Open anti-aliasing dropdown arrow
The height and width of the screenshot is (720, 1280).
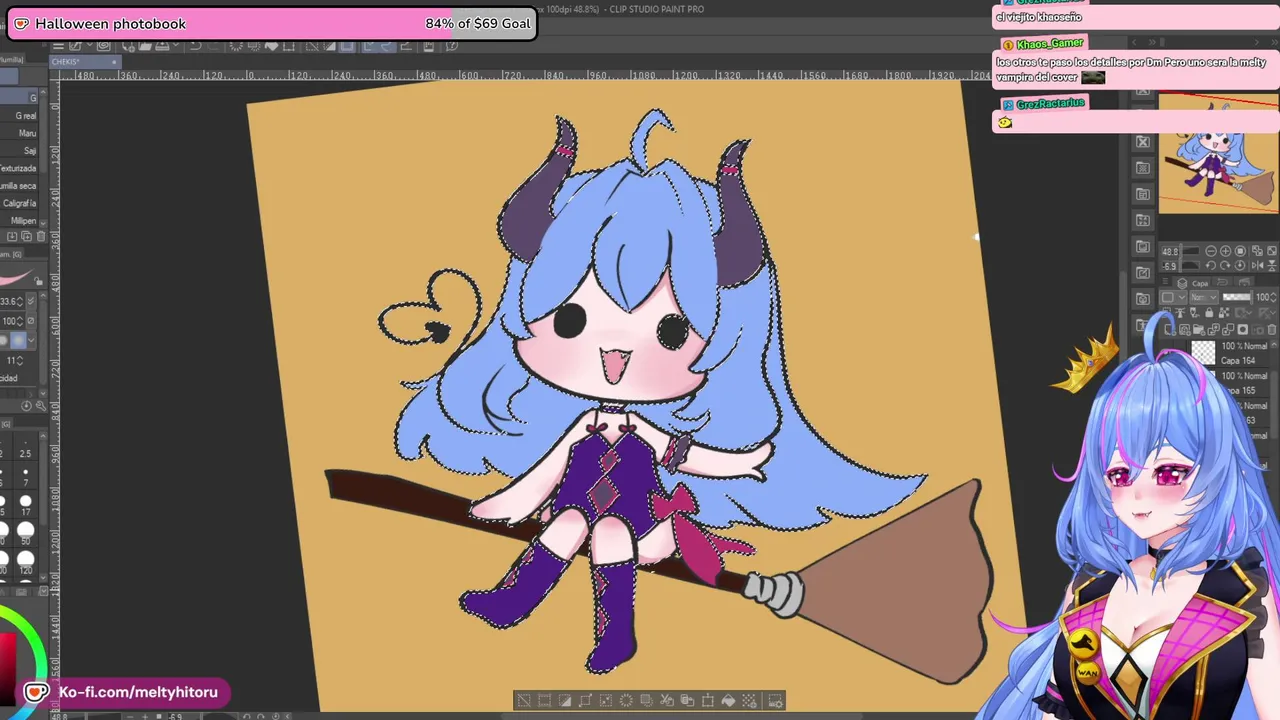click(32, 339)
